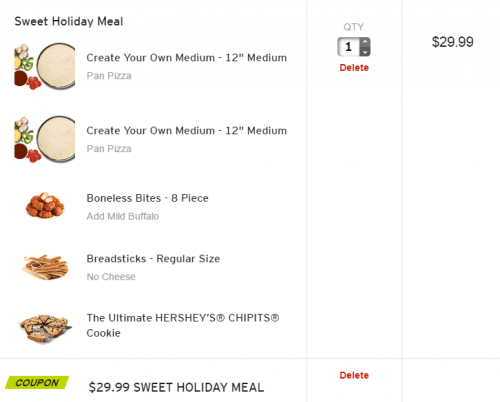Click the HERSHEY'S CHIPITS Cookie image

[45, 328]
